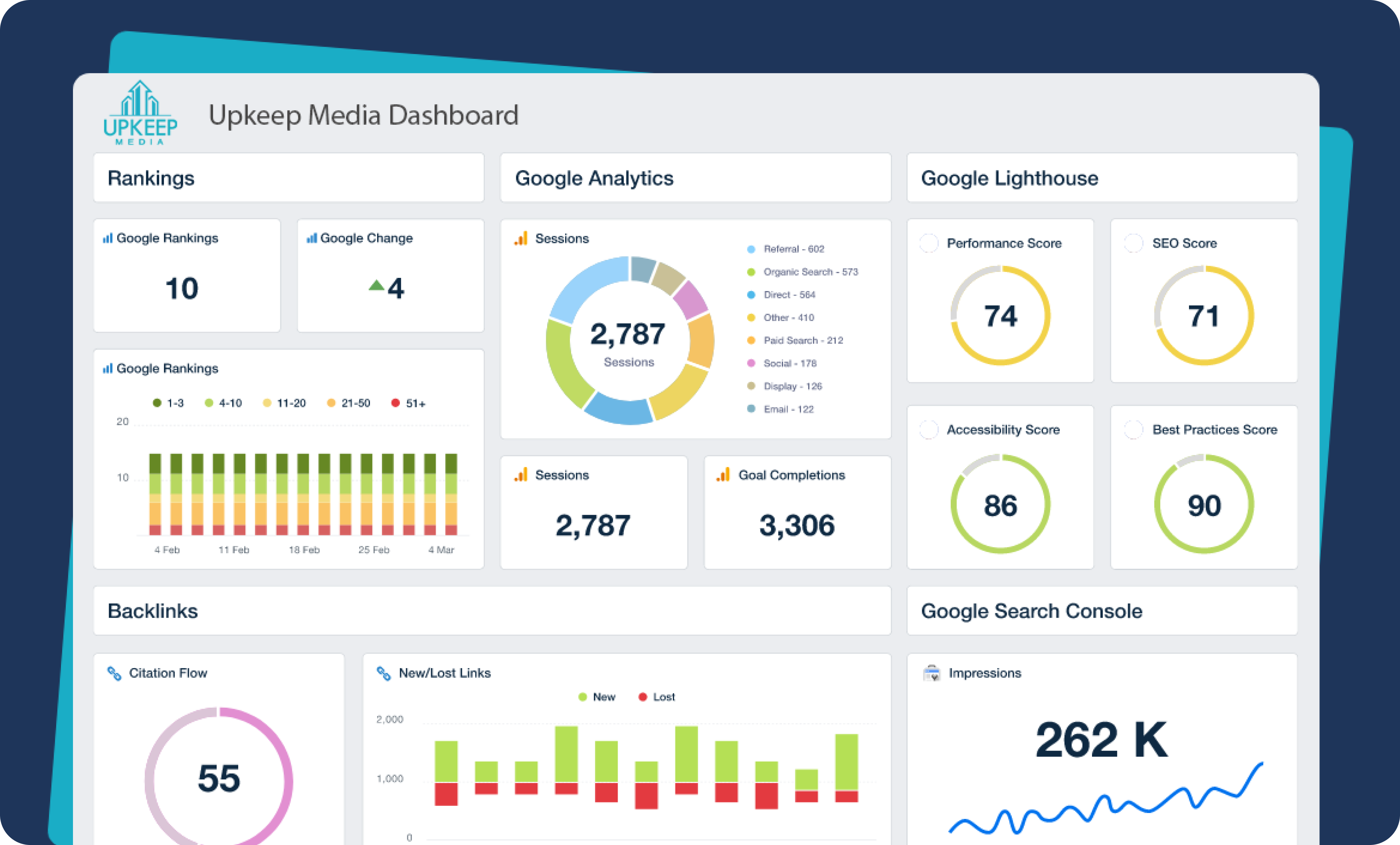This screenshot has height=845, width=1400.
Task: Click the Sessions card value 2,787
Action: tap(593, 525)
